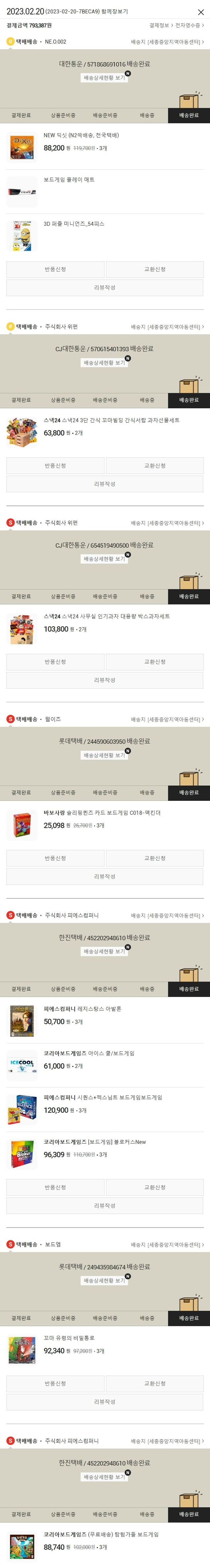Click 반품신청 under the 스낵24 3단 간식 item
This screenshot has width=210, height=1568.
click(x=55, y=466)
